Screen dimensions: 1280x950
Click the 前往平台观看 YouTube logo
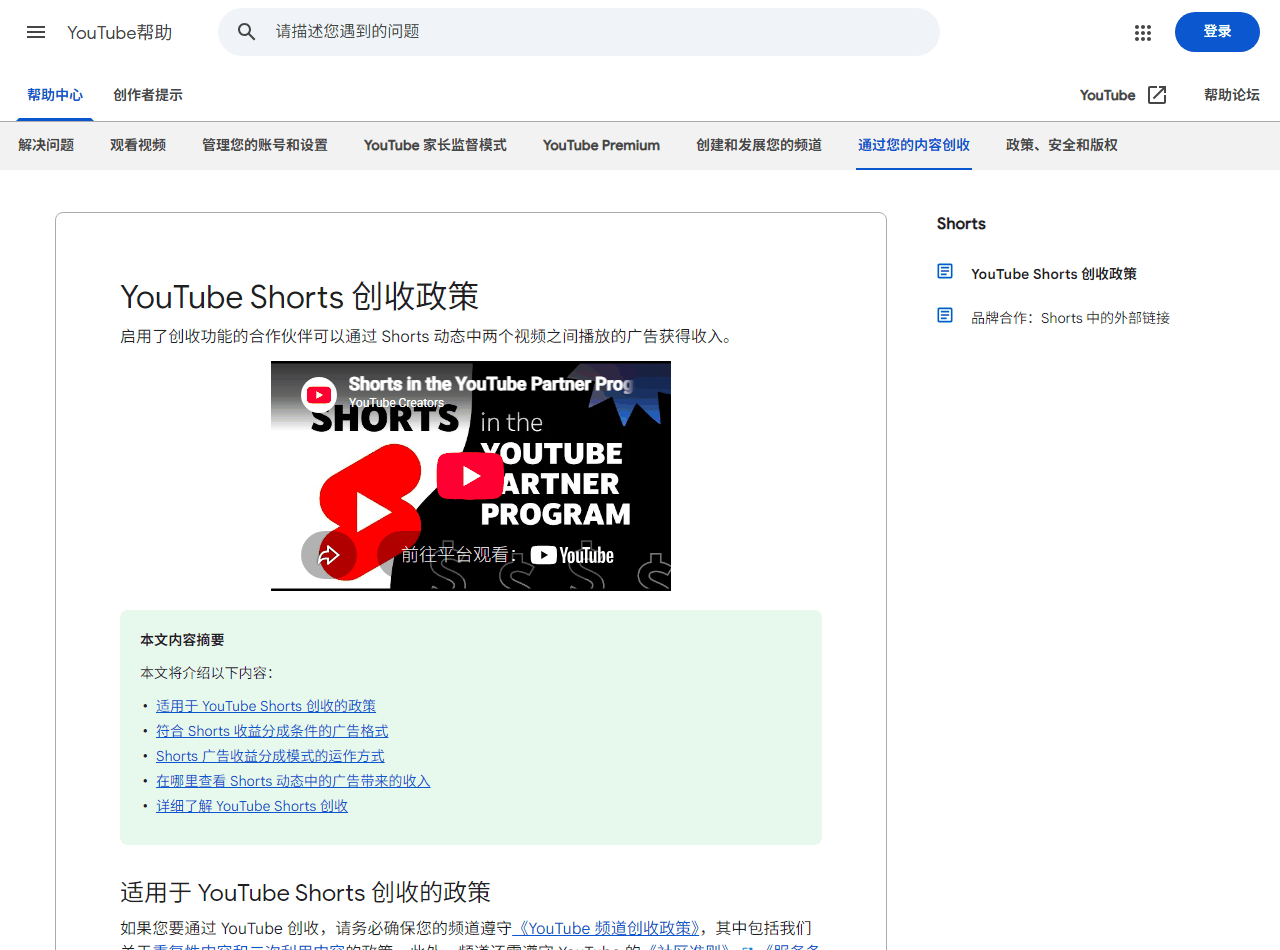[572, 555]
